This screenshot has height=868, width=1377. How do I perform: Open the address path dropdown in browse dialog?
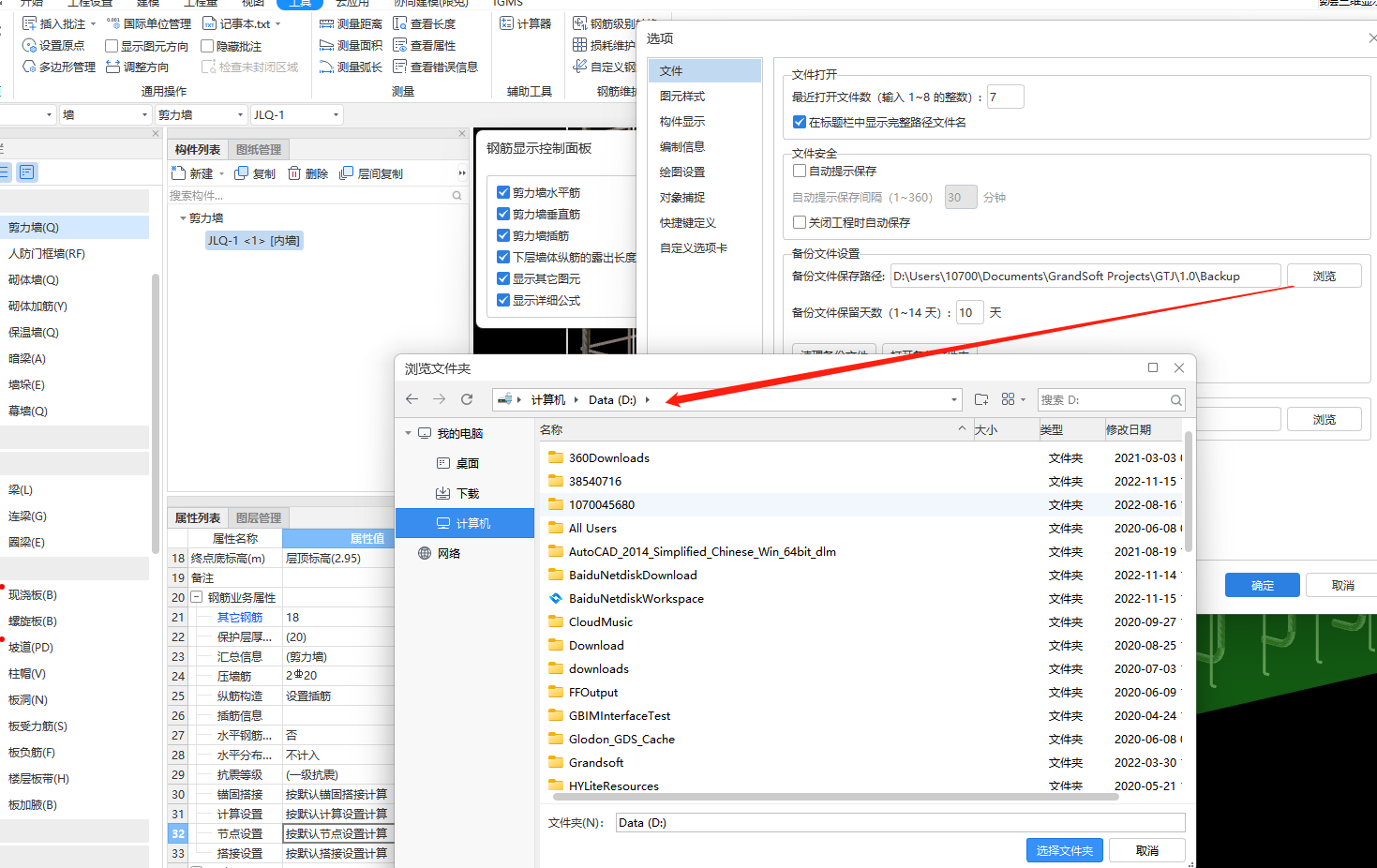[954, 399]
